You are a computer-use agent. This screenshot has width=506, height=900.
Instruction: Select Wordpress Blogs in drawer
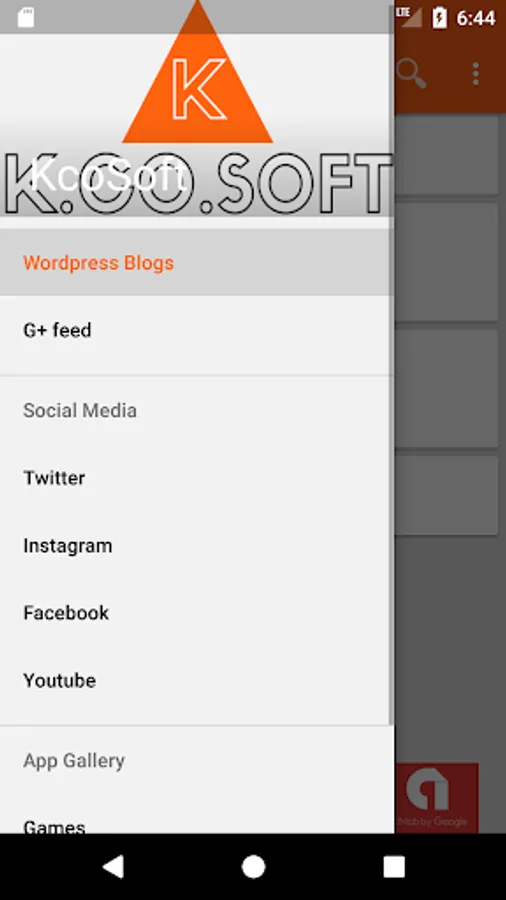(197, 262)
